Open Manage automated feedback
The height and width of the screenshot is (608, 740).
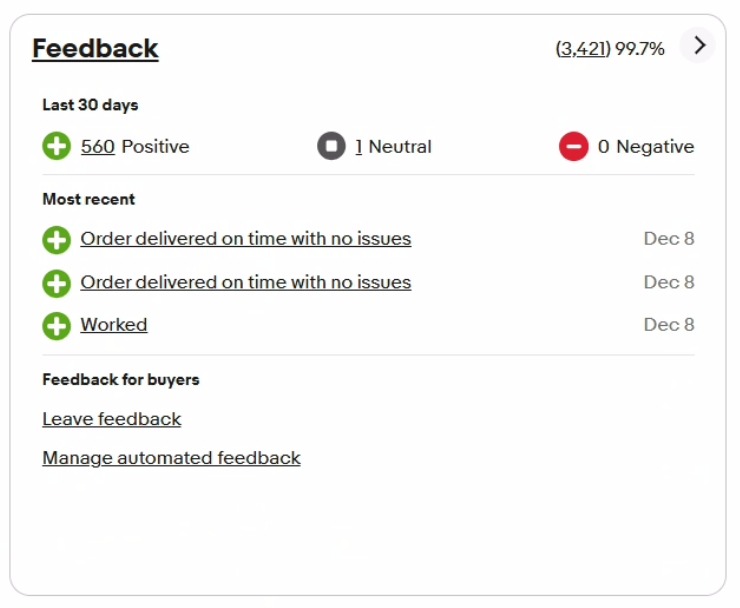click(x=171, y=458)
